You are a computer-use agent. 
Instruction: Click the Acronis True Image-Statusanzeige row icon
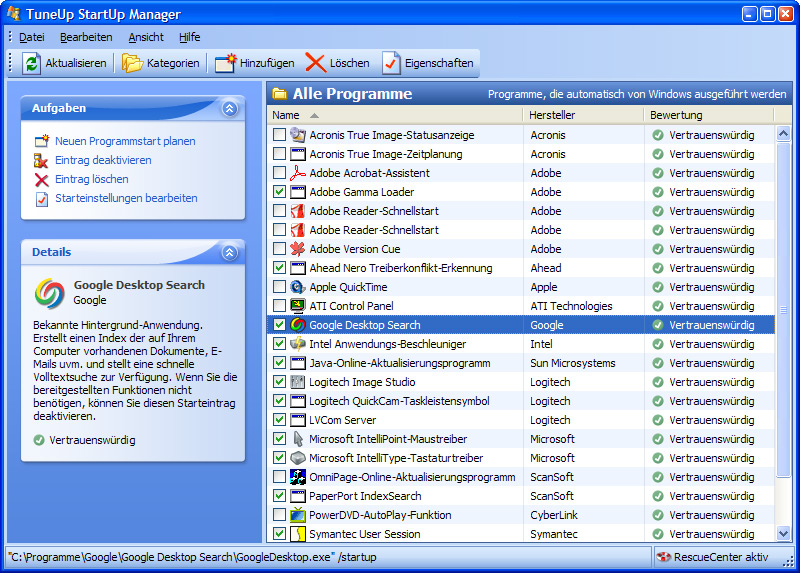tap(297, 135)
